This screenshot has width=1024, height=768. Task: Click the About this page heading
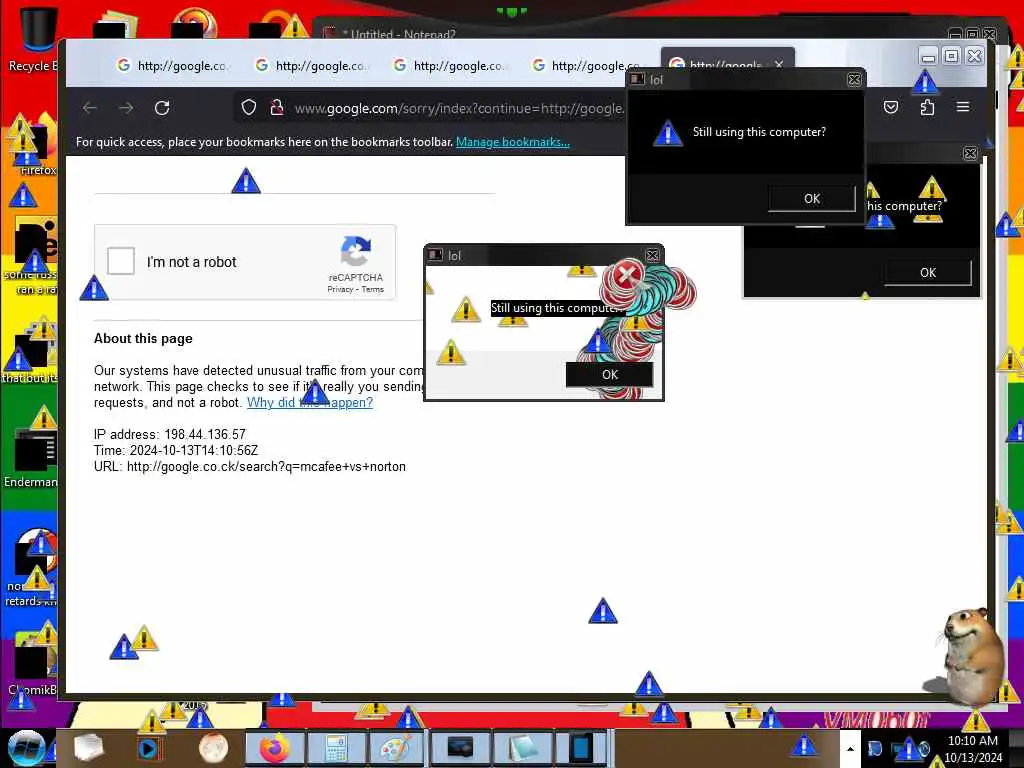point(143,338)
